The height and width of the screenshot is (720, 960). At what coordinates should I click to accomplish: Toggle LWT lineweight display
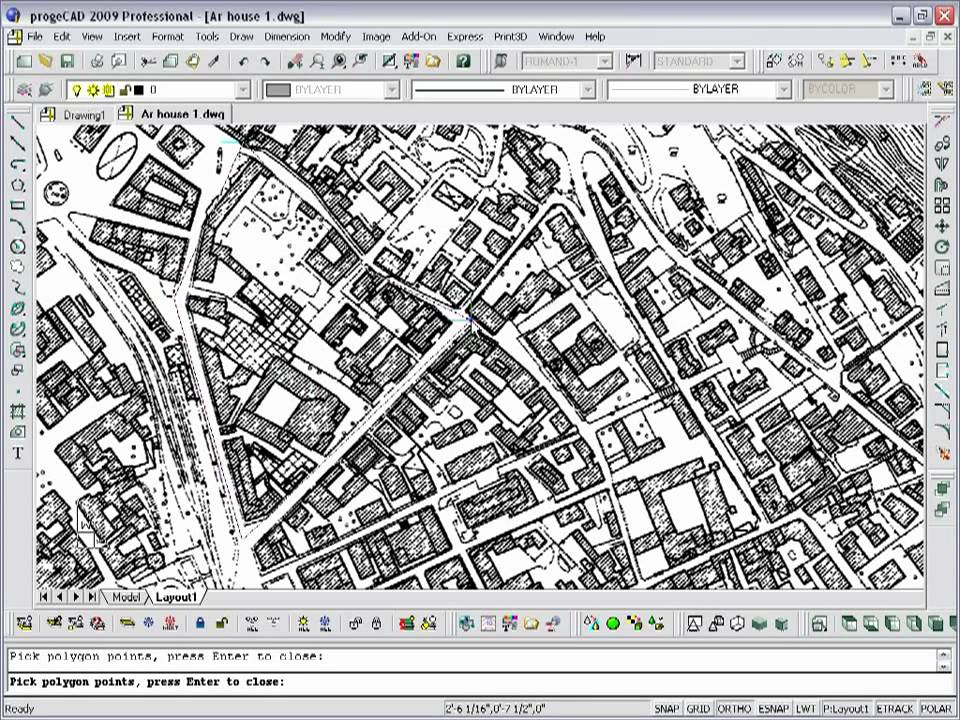(806, 708)
